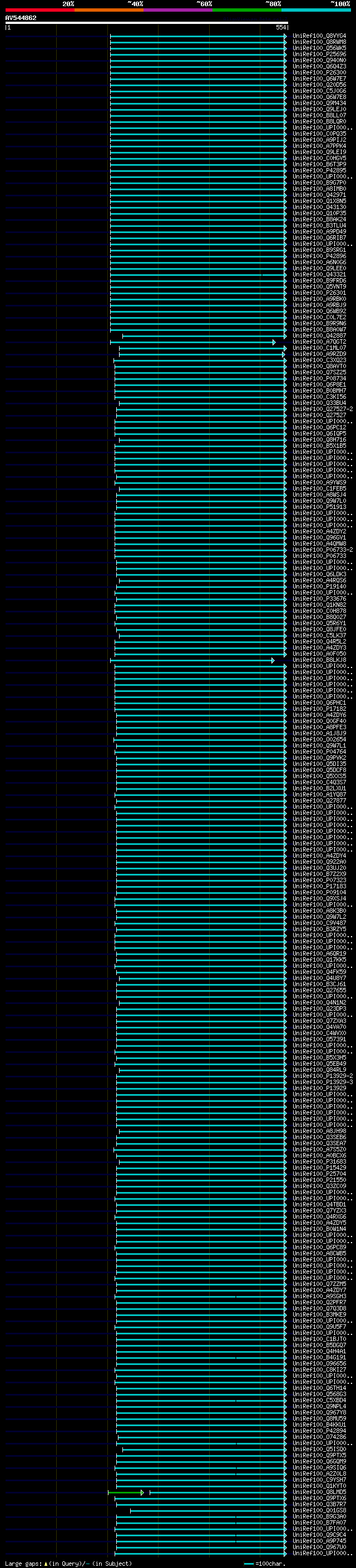This screenshot has width=356, height=1568.
Task: Click the white query sequence bar
Action: 147,23
